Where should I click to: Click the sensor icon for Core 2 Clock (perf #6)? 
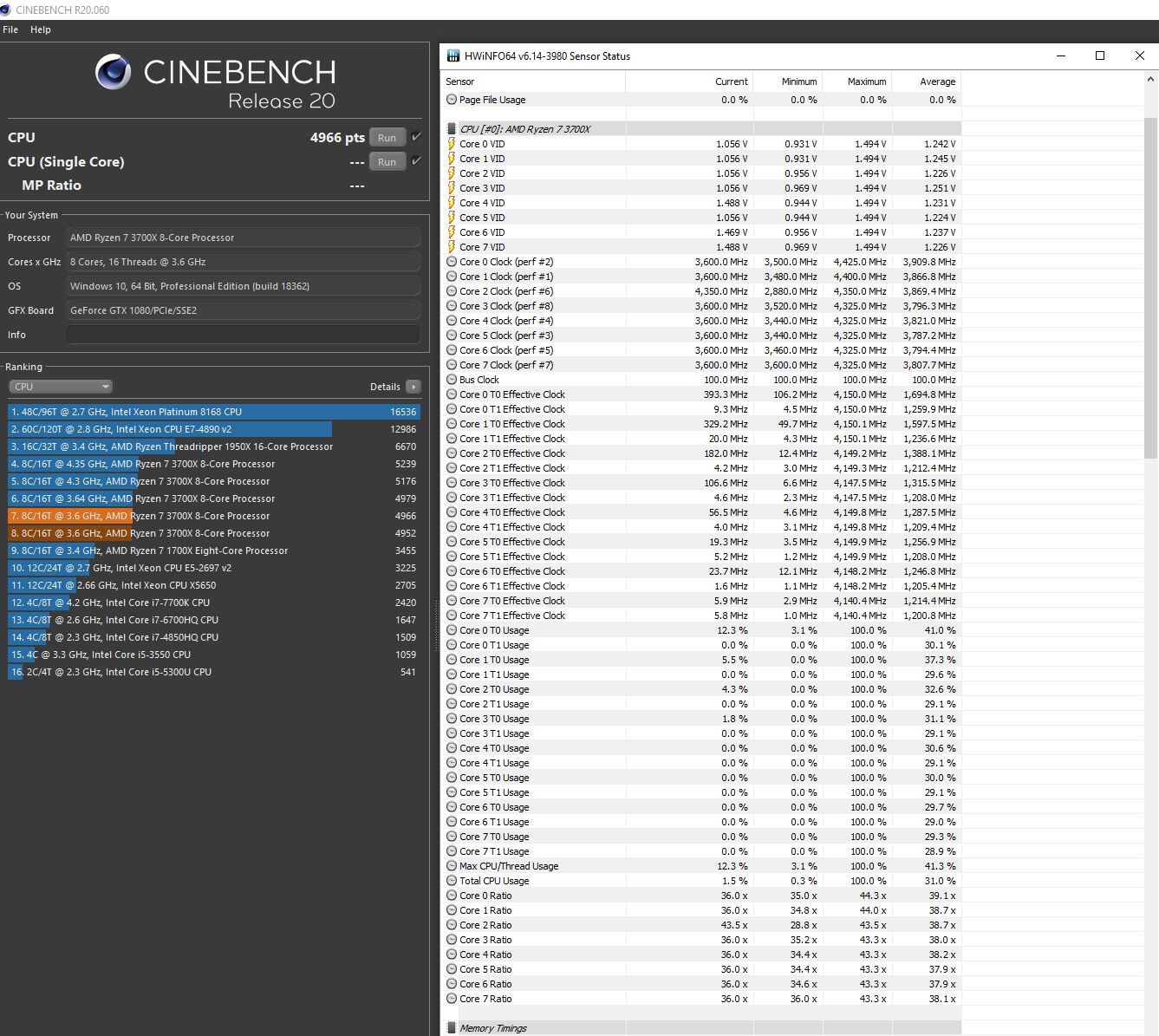[x=451, y=291]
